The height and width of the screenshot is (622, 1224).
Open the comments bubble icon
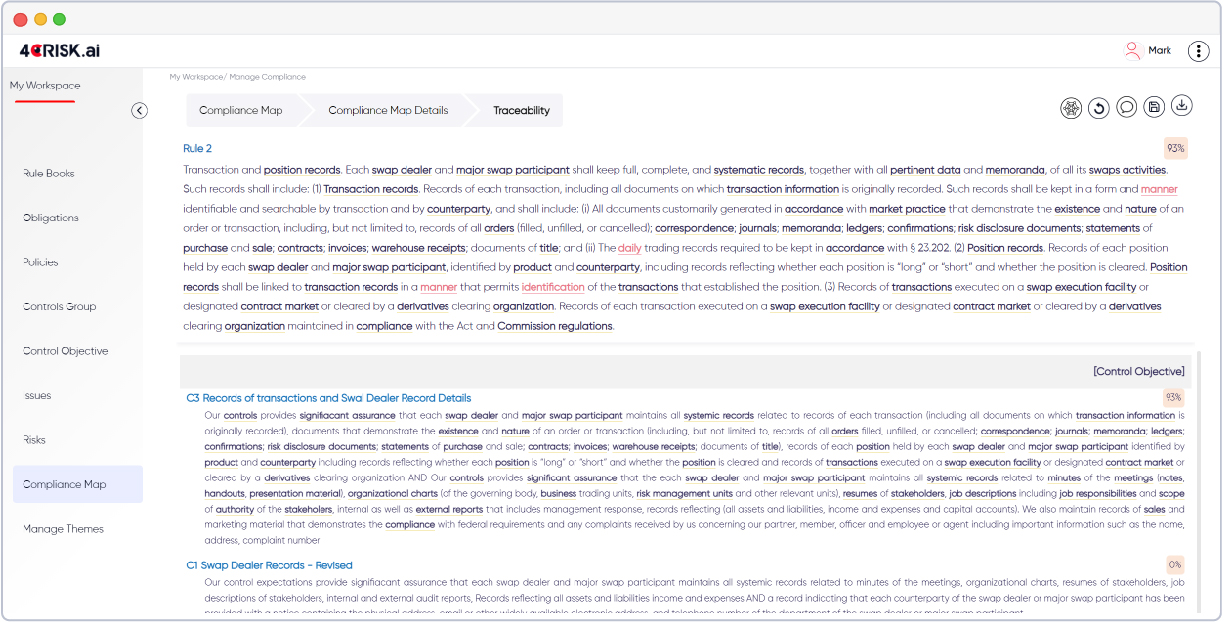click(1126, 107)
